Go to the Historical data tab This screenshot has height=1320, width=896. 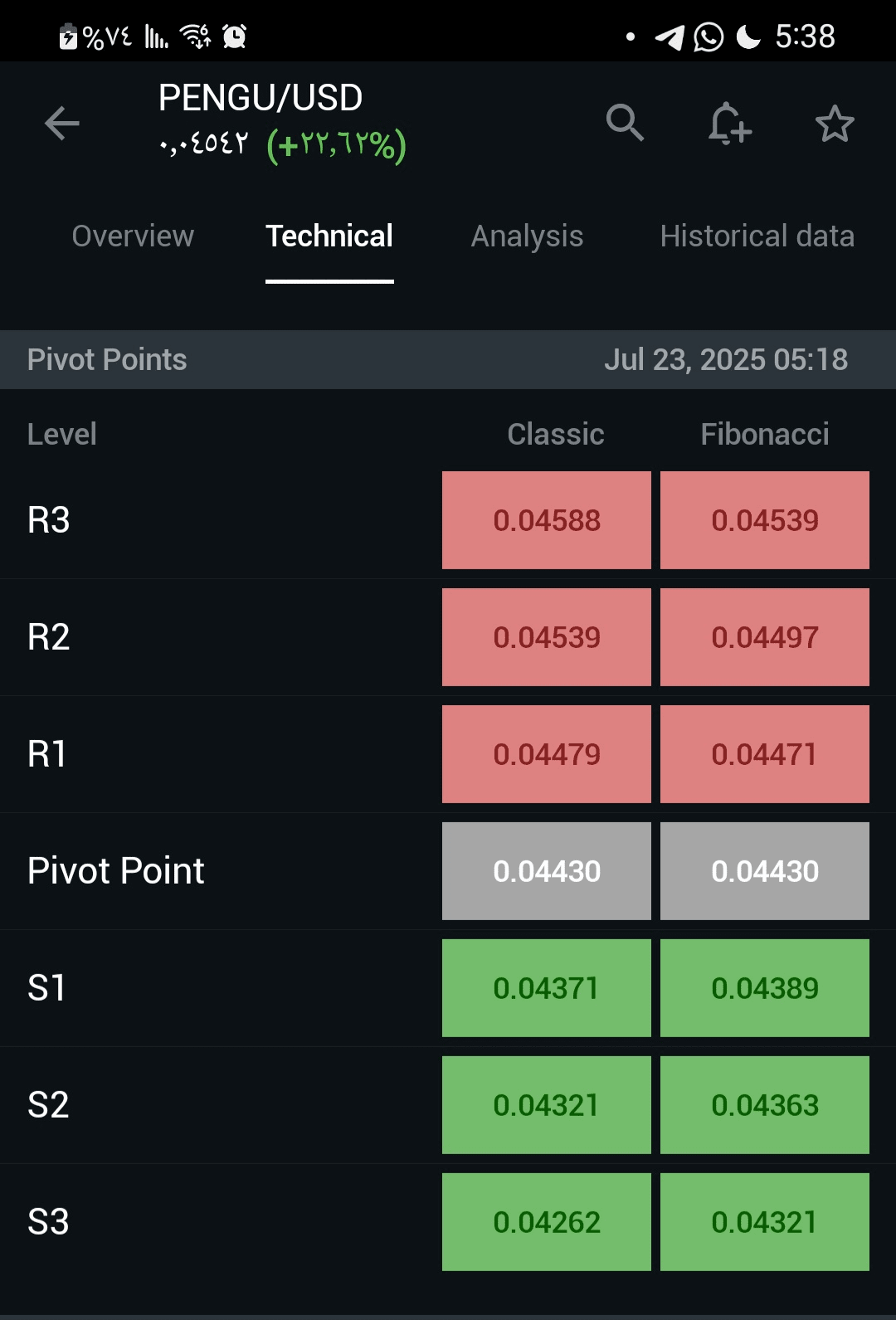tap(757, 236)
